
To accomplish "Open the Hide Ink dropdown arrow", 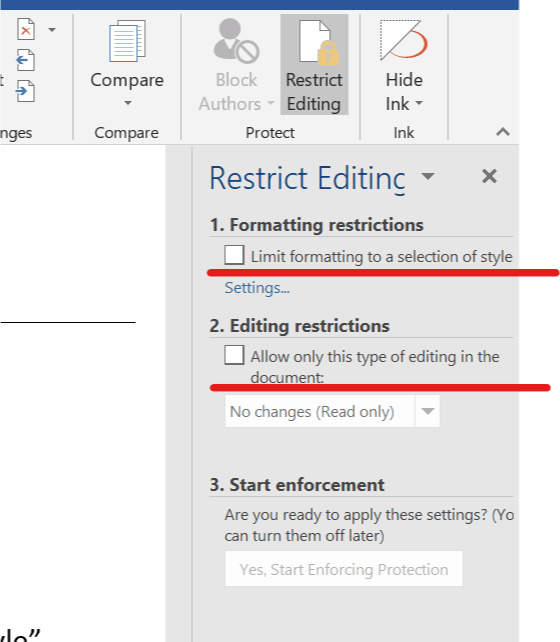I will (418, 104).
